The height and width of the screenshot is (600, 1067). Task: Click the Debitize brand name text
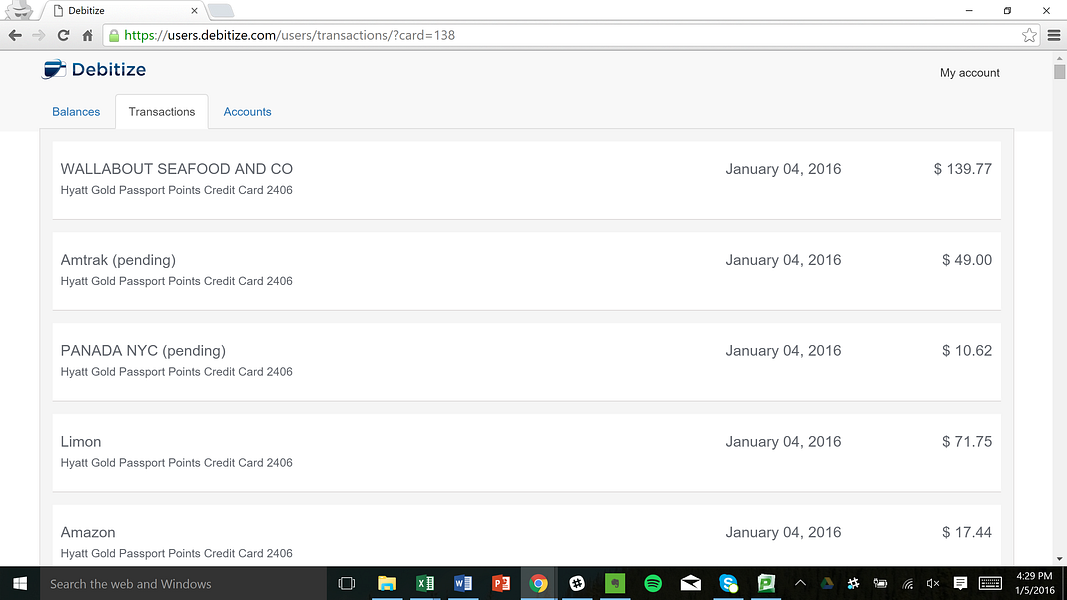point(109,69)
